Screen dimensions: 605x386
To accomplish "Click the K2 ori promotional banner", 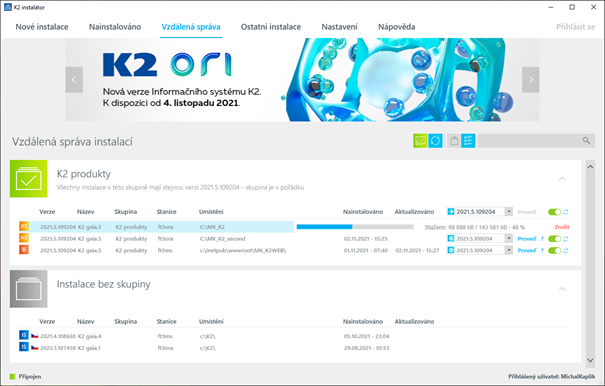I will pos(302,80).
